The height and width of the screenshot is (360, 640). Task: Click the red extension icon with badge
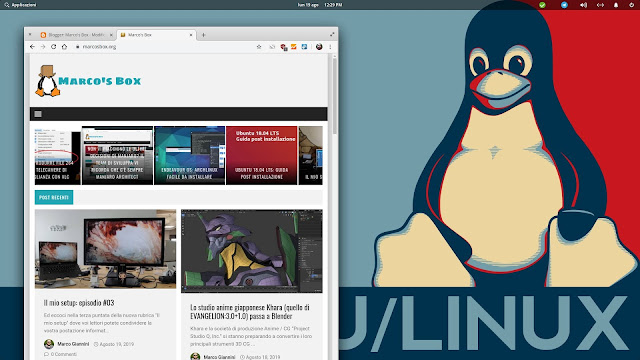point(283,47)
